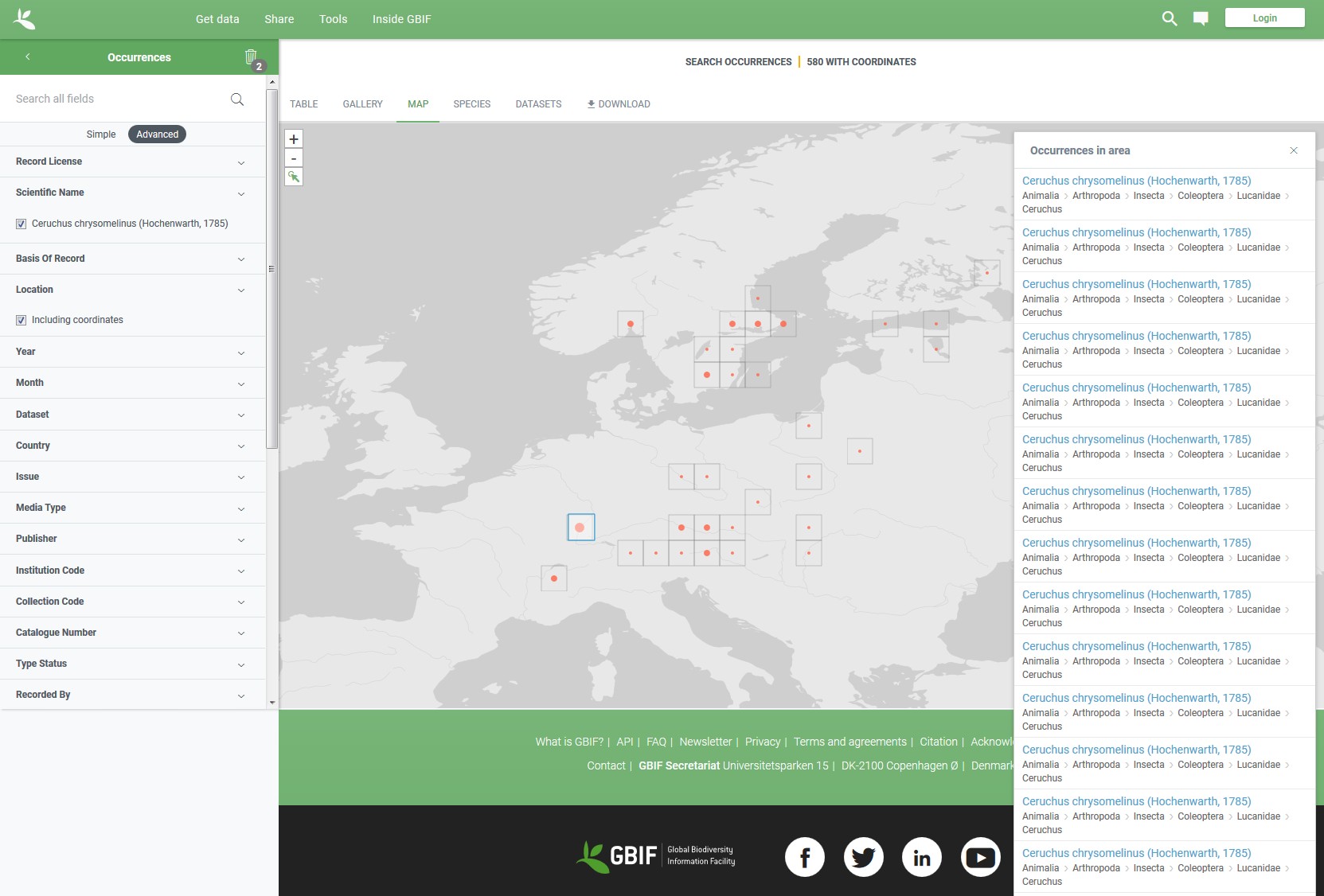Activate the map explore-area pointer tool
Image resolution: width=1324 pixels, height=896 pixels.
coord(294,177)
